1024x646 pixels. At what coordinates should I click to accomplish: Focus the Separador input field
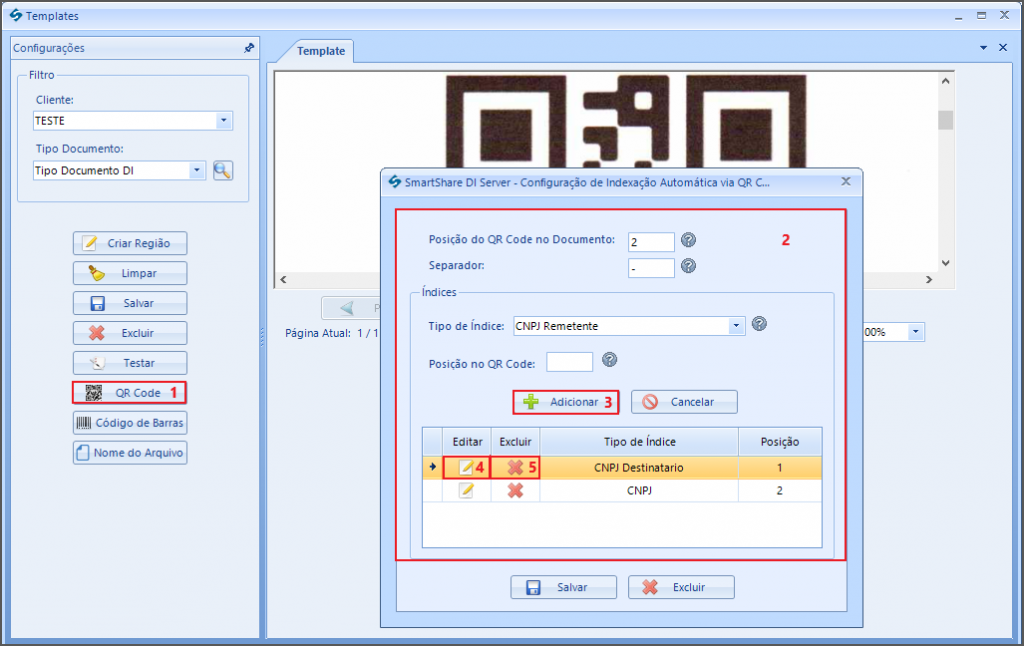651,268
